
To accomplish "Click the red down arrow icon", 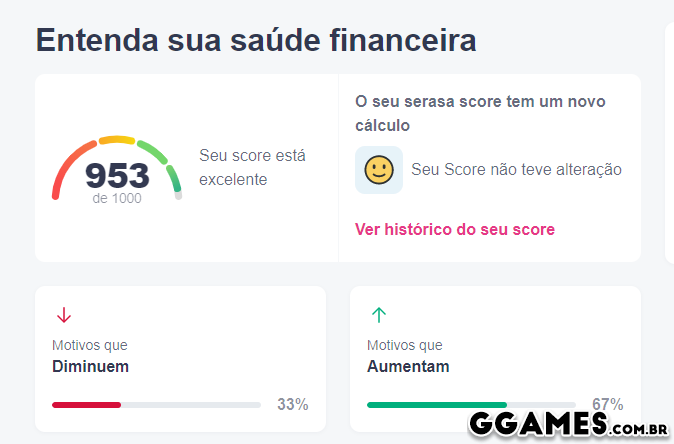I will tap(64, 316).
